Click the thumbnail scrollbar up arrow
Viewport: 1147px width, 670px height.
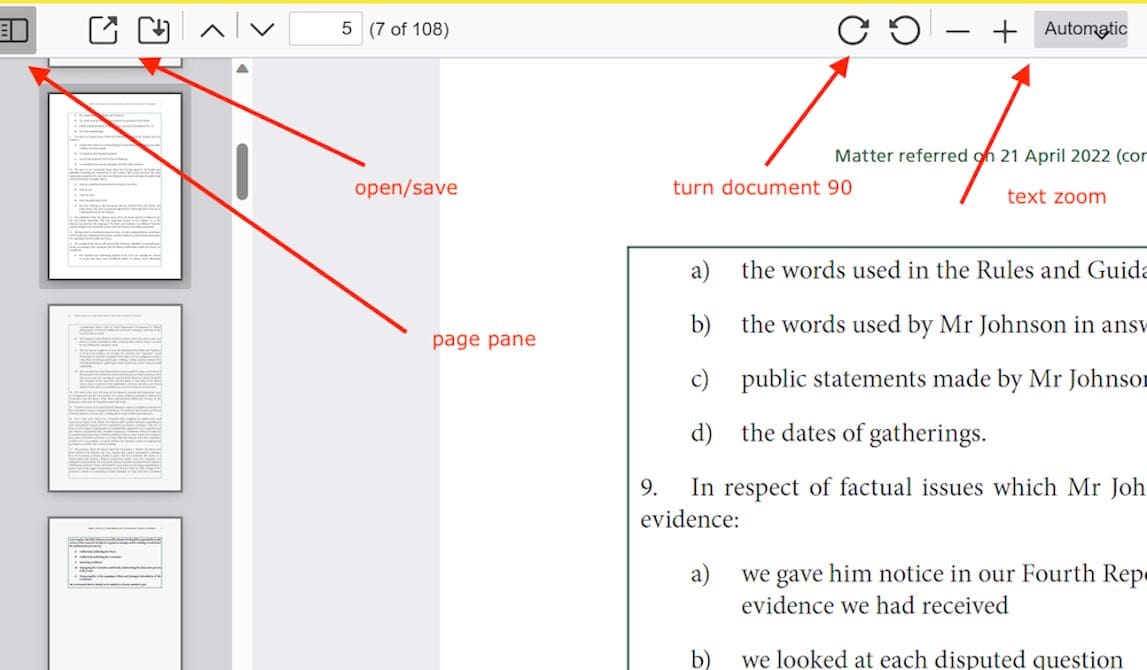point(242,69)
